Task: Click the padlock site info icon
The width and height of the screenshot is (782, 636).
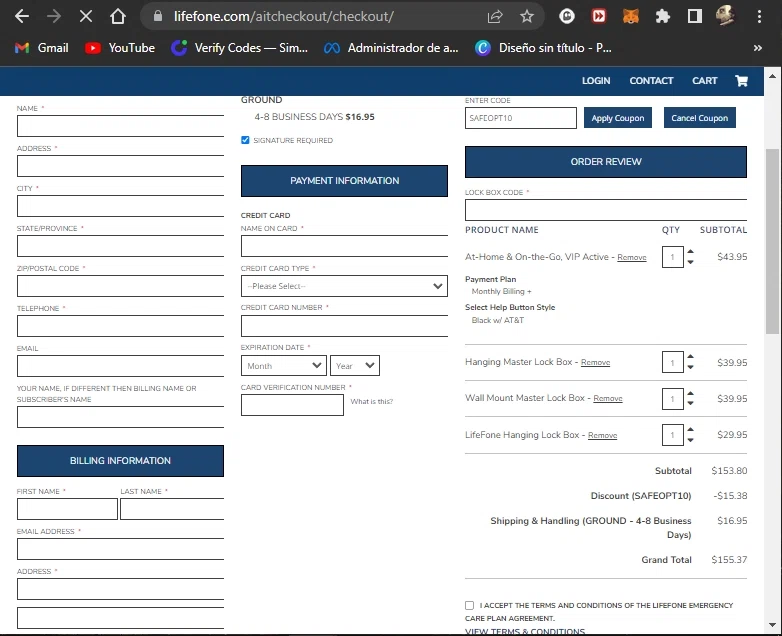Action: click(158, 16)
